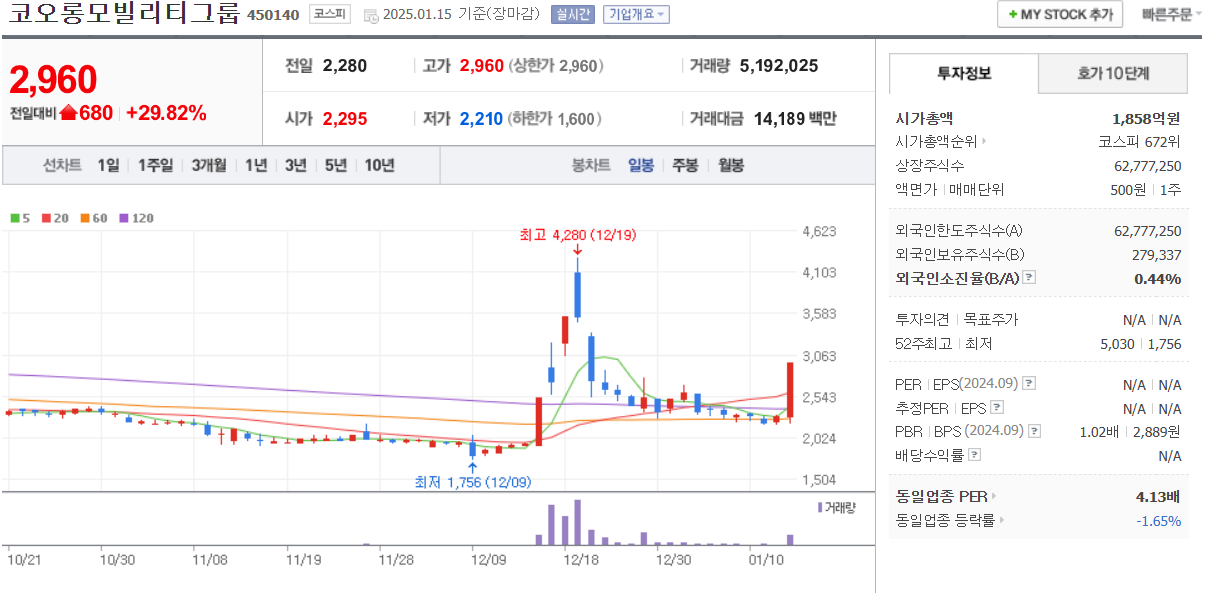Switch to the 투자정보 tab
1206x593 pixels.
964,73
